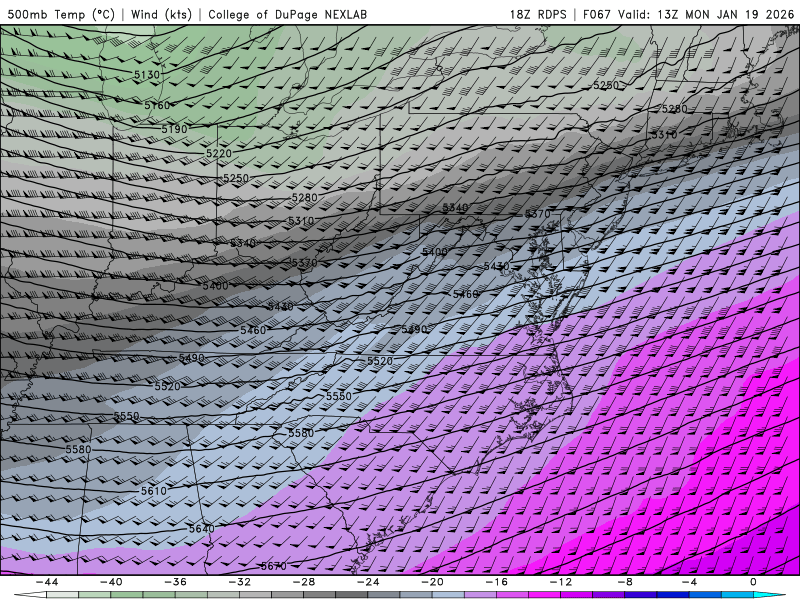Click the "500mb Temp (°C)" title text
The height and width of the screenshot is (600, 800).
[61, 14]
